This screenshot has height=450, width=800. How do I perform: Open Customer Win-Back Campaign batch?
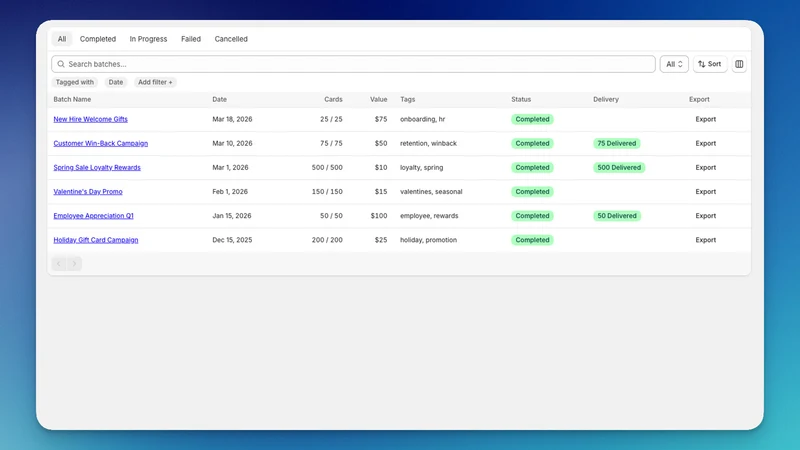point(101,143)
